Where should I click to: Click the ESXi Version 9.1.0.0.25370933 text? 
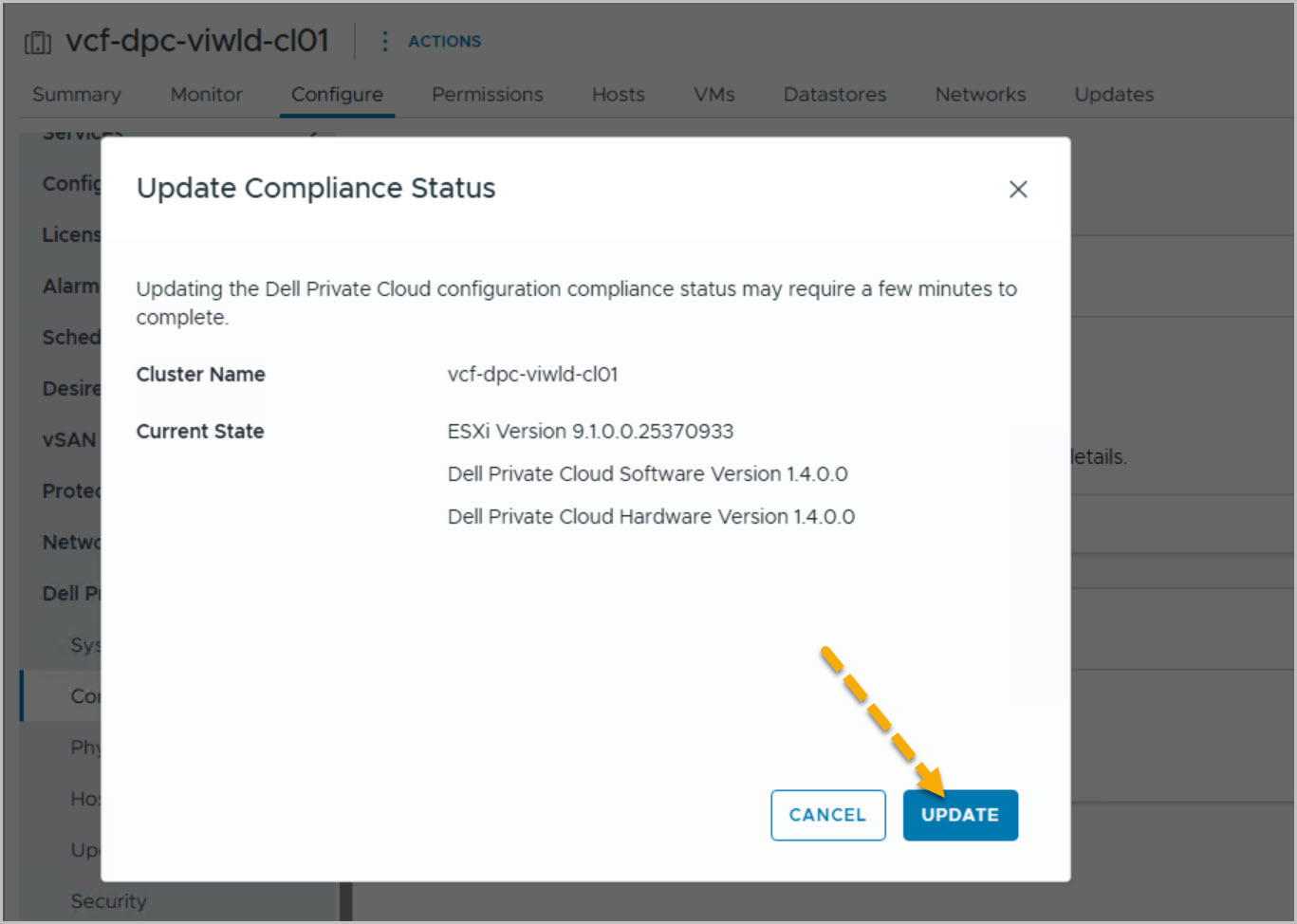click(590, 432)
